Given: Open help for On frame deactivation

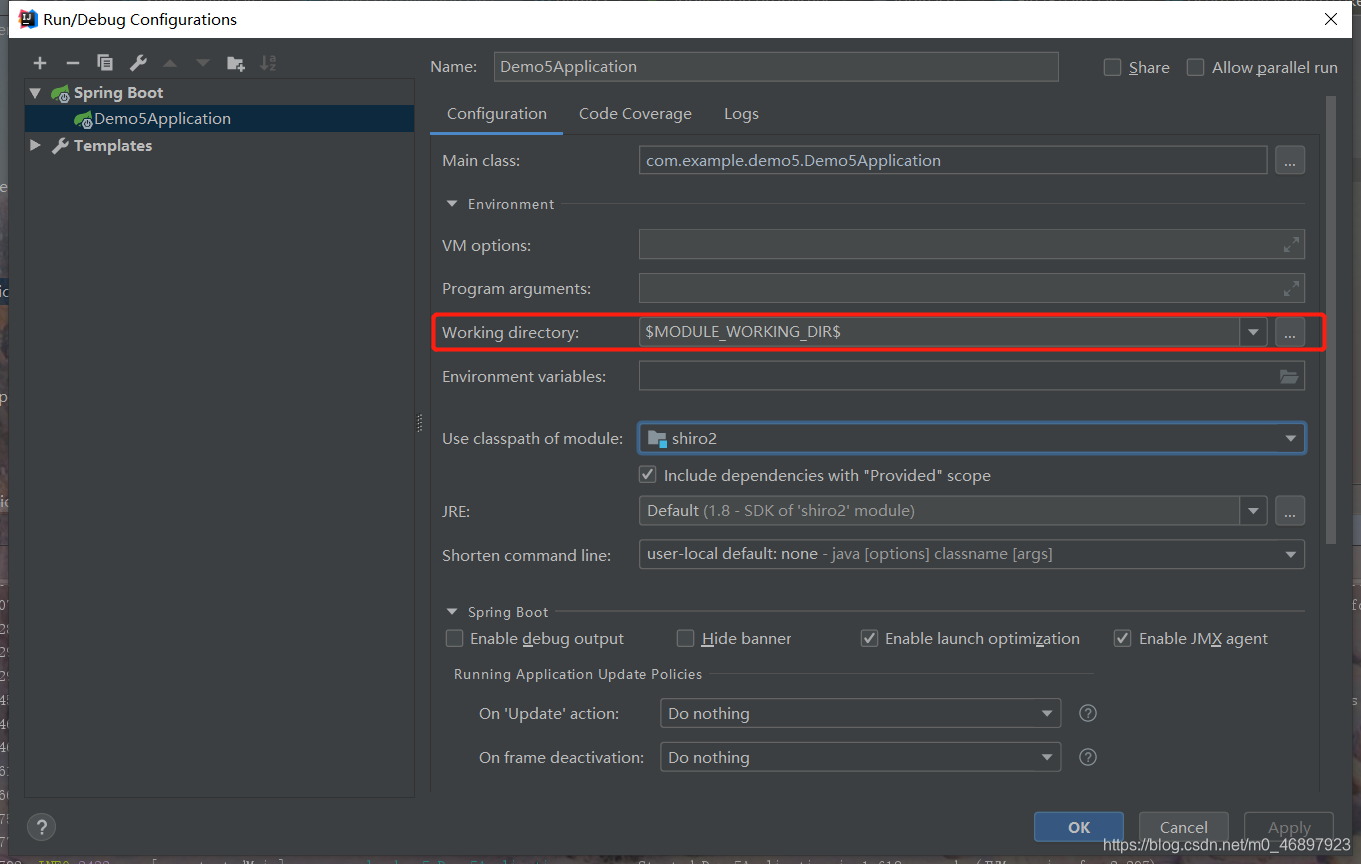Looking at the screenshot, I should [1089, 757].
